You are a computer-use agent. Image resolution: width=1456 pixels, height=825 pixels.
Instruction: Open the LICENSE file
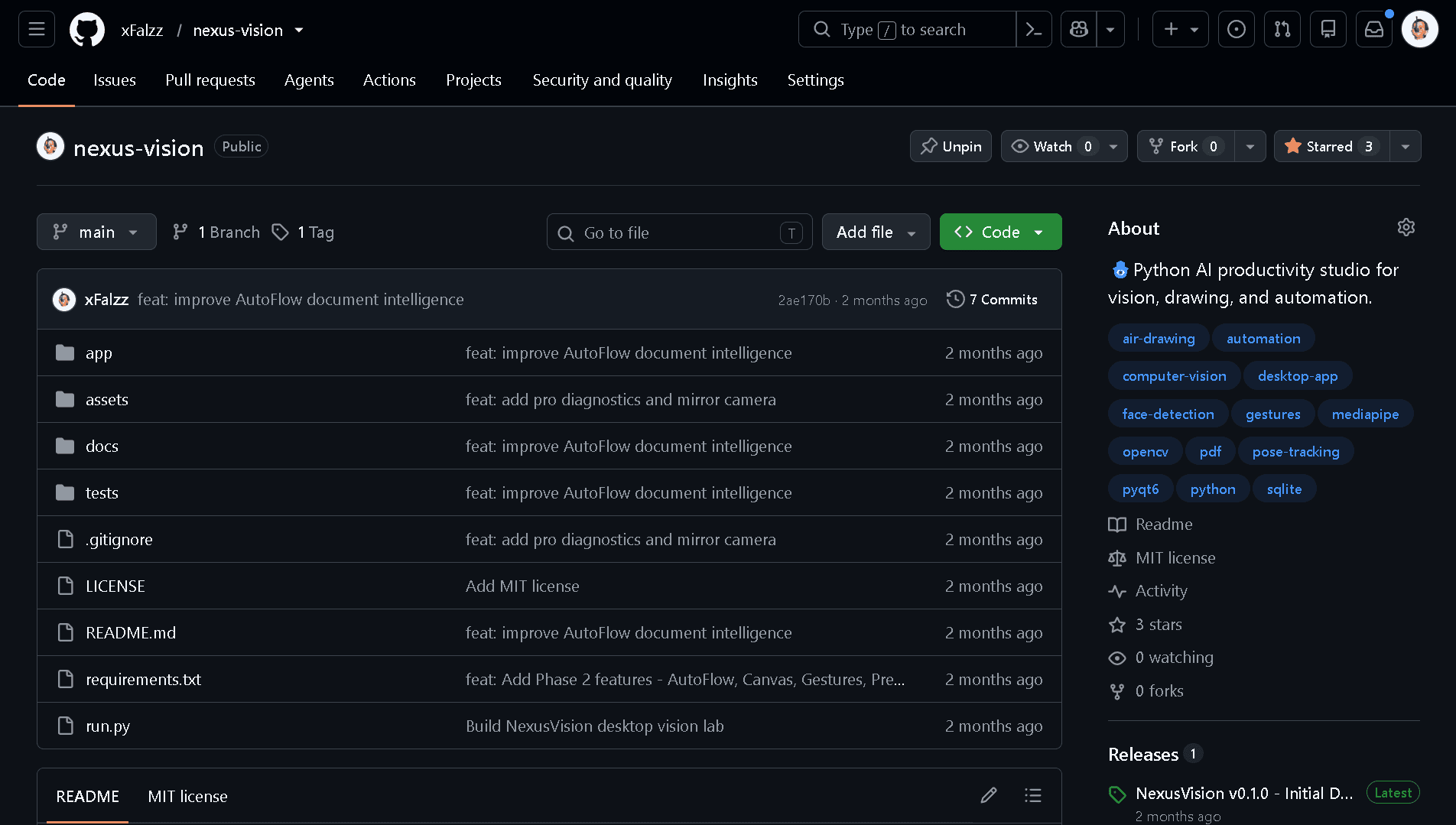tap(115, 586)
